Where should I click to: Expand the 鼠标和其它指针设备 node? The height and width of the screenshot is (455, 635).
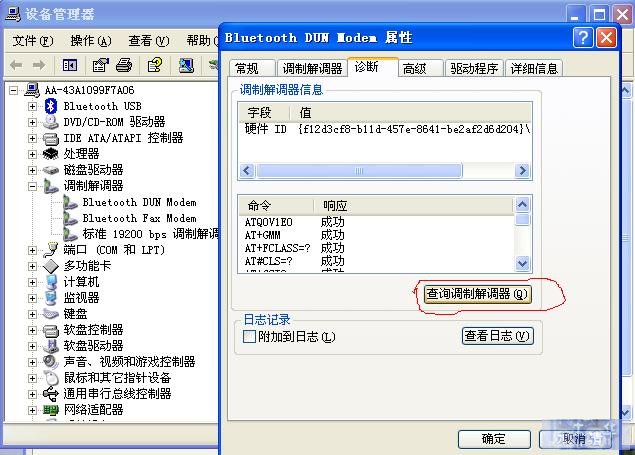(x=32, y=378)
